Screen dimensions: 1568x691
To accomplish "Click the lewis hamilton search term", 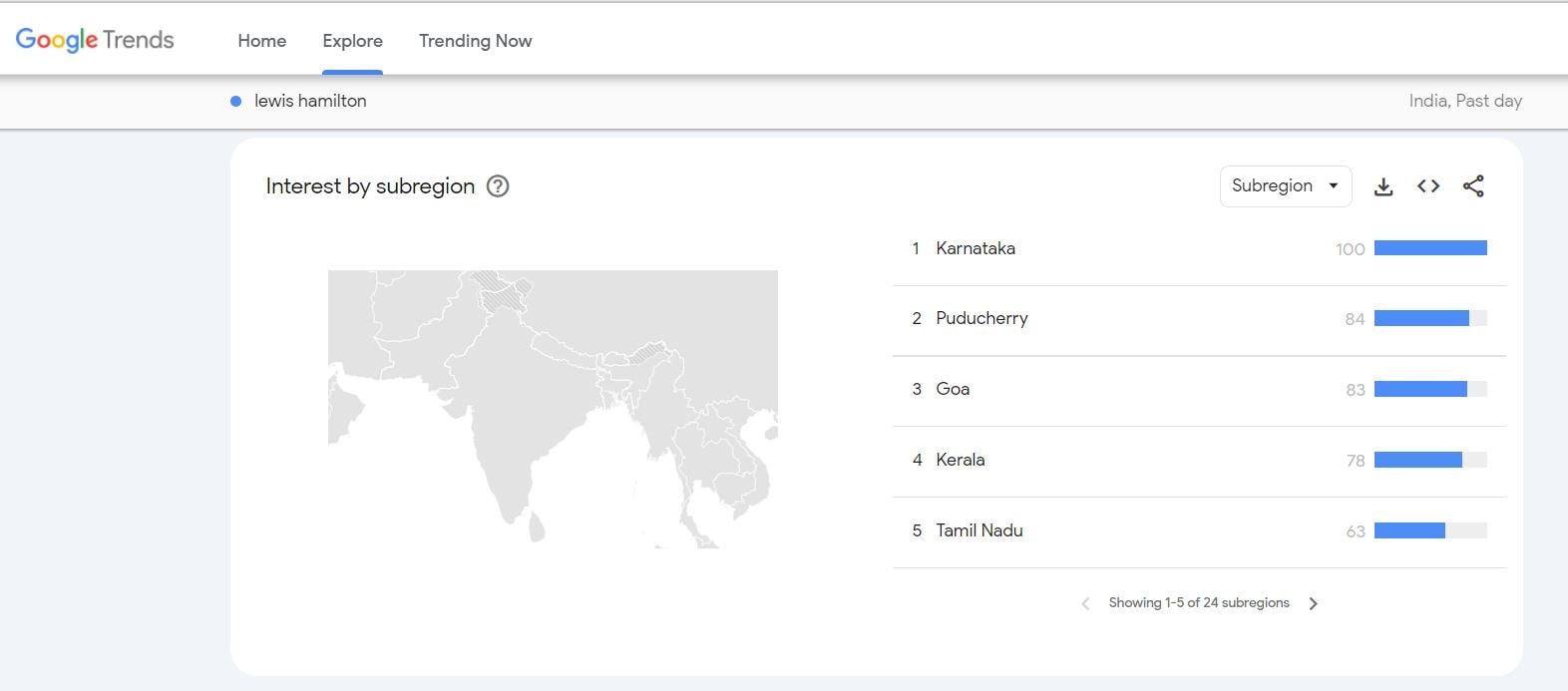I will (310, 101).
